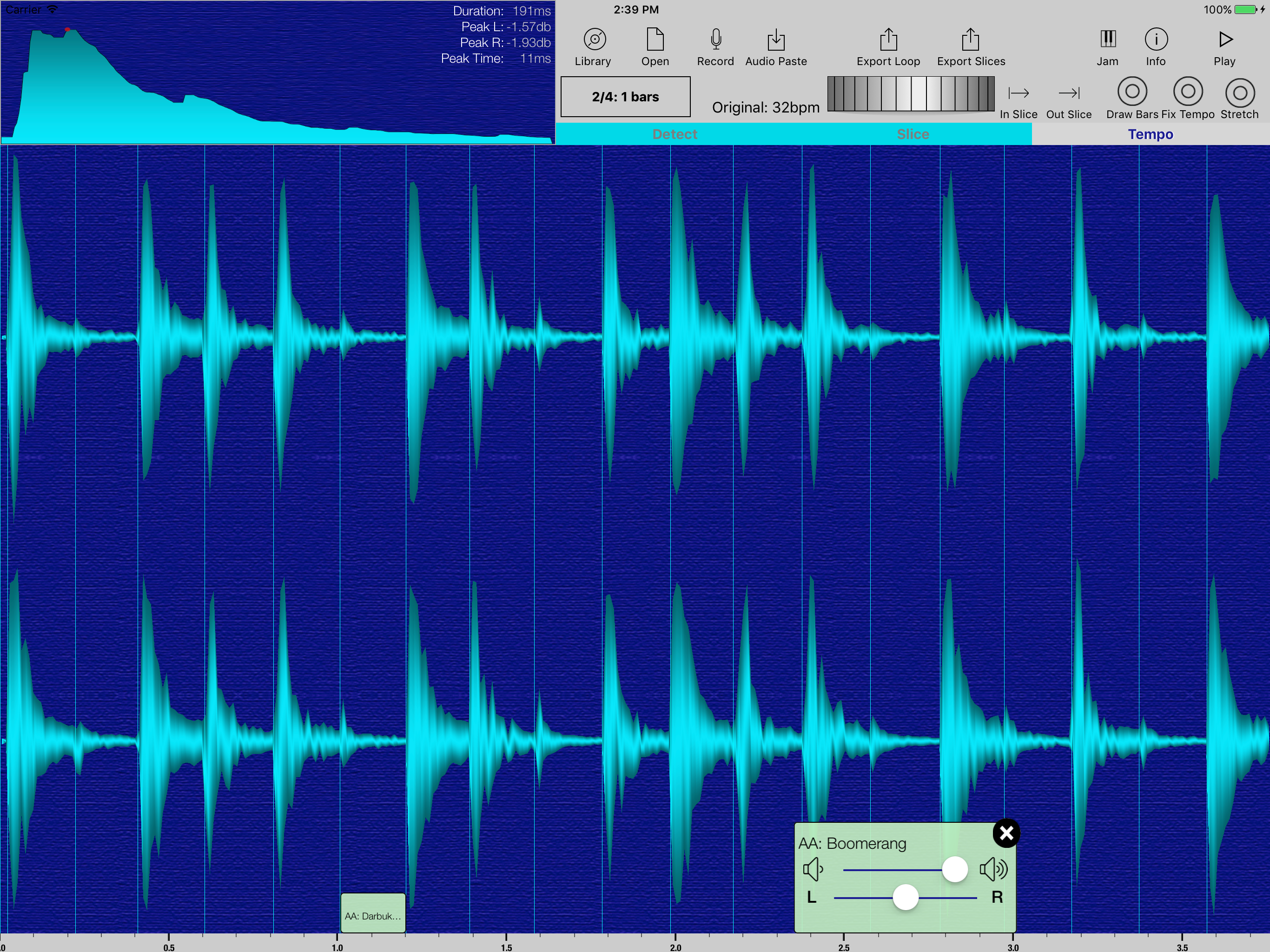This screenshot has height=952, width=1270.
Task: Toggle the Stretch option
Action: (1240, 93)
